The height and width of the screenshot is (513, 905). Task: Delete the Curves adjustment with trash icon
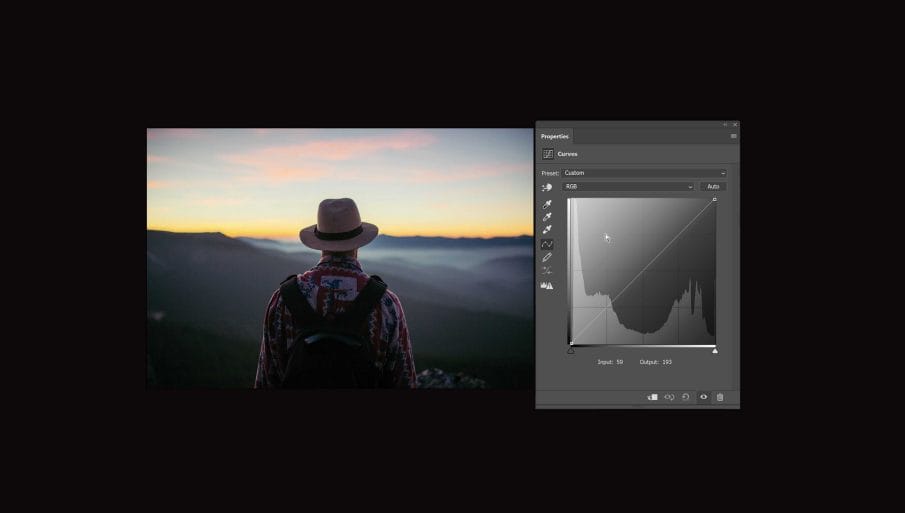(x=720, y=397)
